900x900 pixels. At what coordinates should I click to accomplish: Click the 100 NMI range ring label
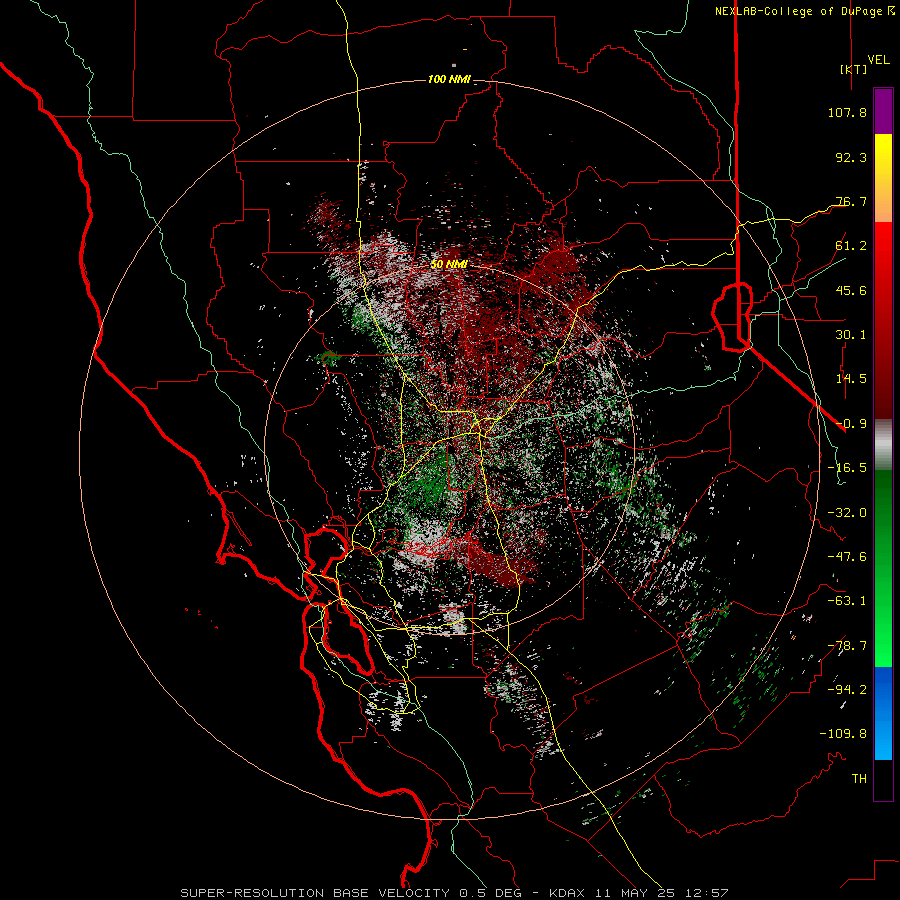[x=449, y=79]
